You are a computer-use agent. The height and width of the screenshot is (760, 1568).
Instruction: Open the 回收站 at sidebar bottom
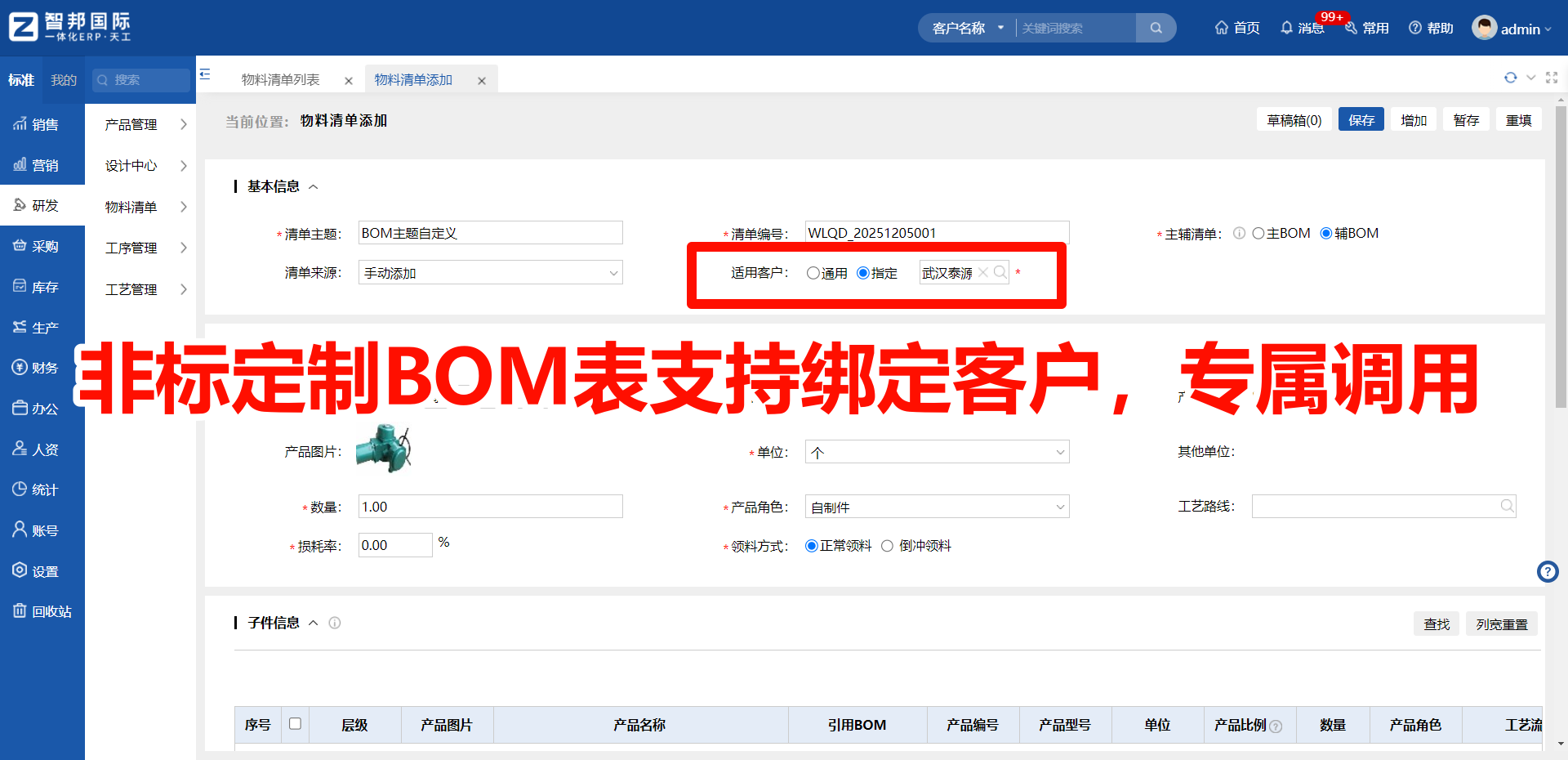pos(42,611)
